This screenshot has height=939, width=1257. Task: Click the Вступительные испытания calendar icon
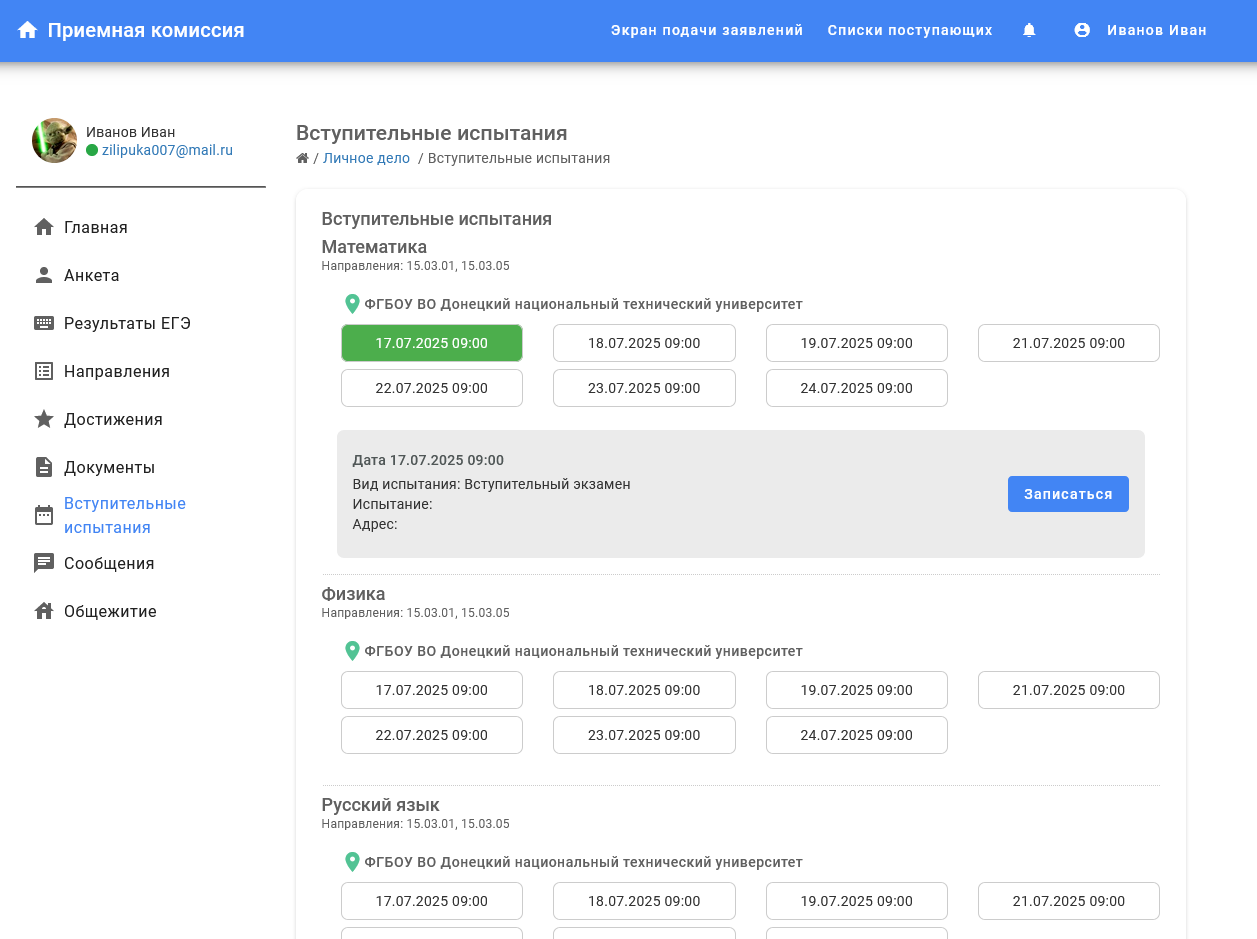tap(44, 515)
